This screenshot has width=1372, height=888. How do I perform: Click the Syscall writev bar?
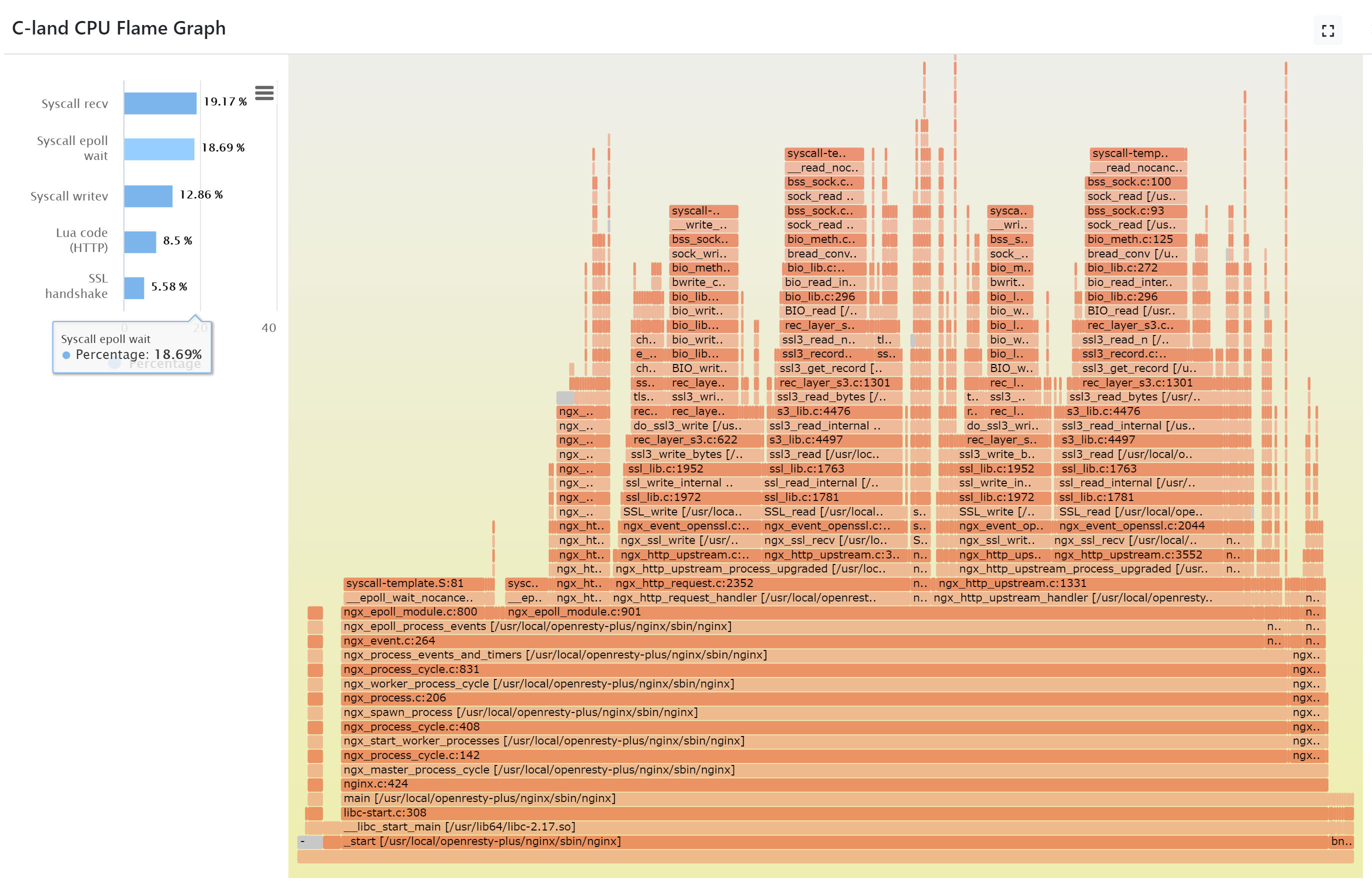point(148,195)
